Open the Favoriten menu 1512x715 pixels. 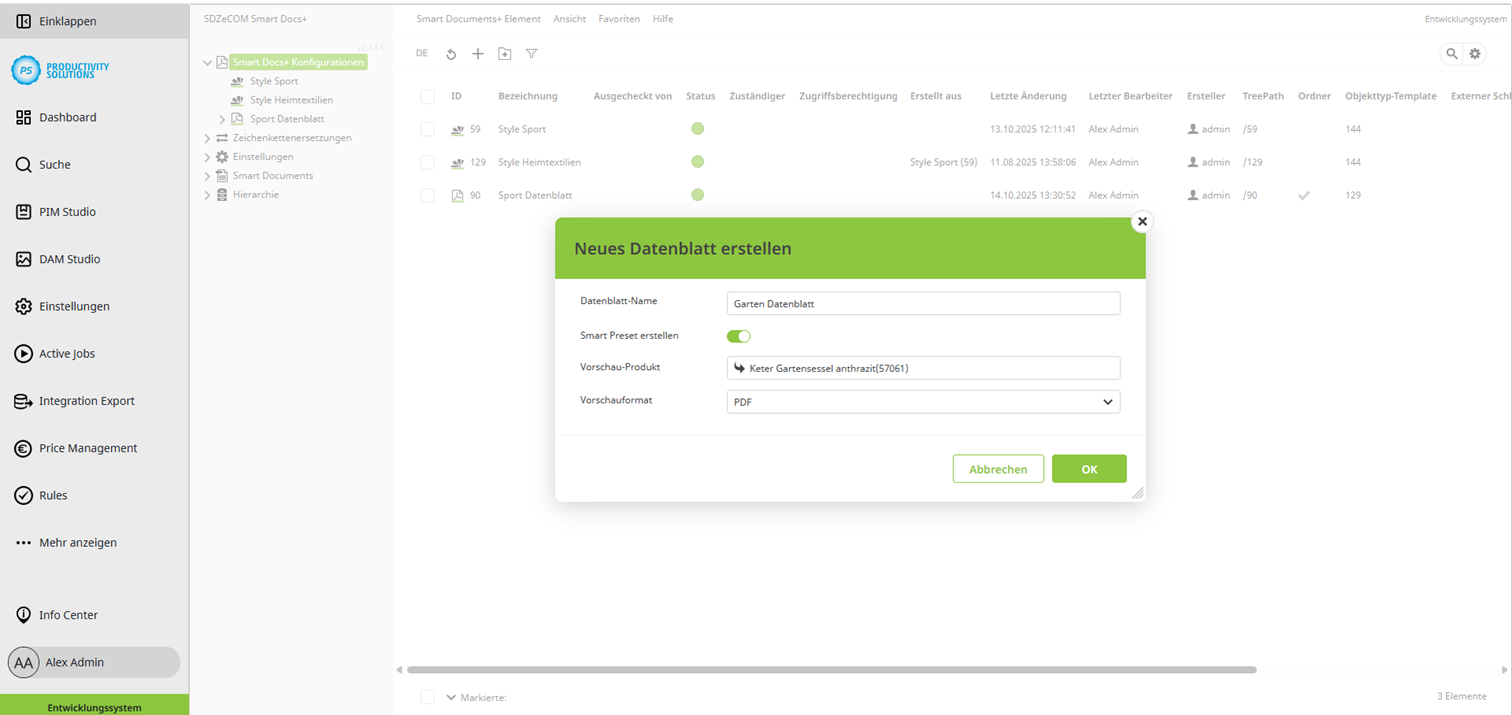coord(621,18)
